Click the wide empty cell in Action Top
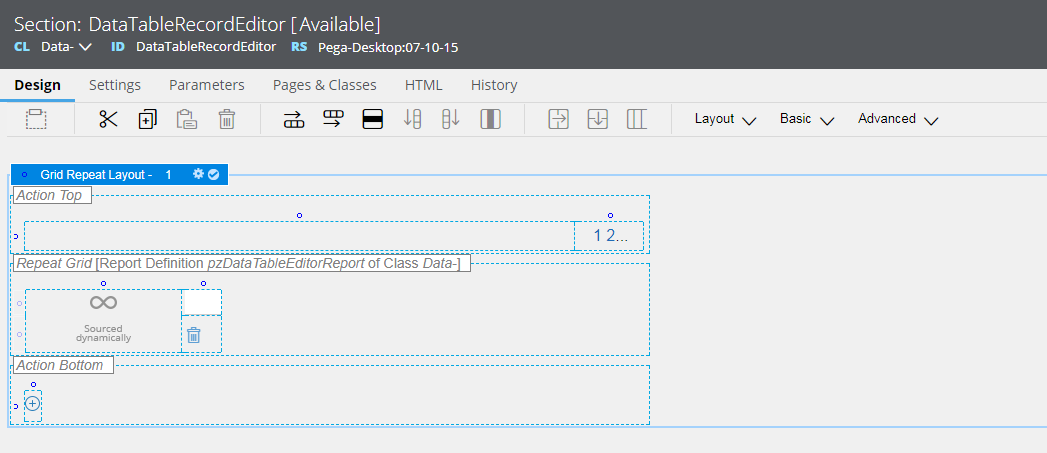Image resolution: width=1047 pixels, height=453 pixels. (x=299, y=236)
